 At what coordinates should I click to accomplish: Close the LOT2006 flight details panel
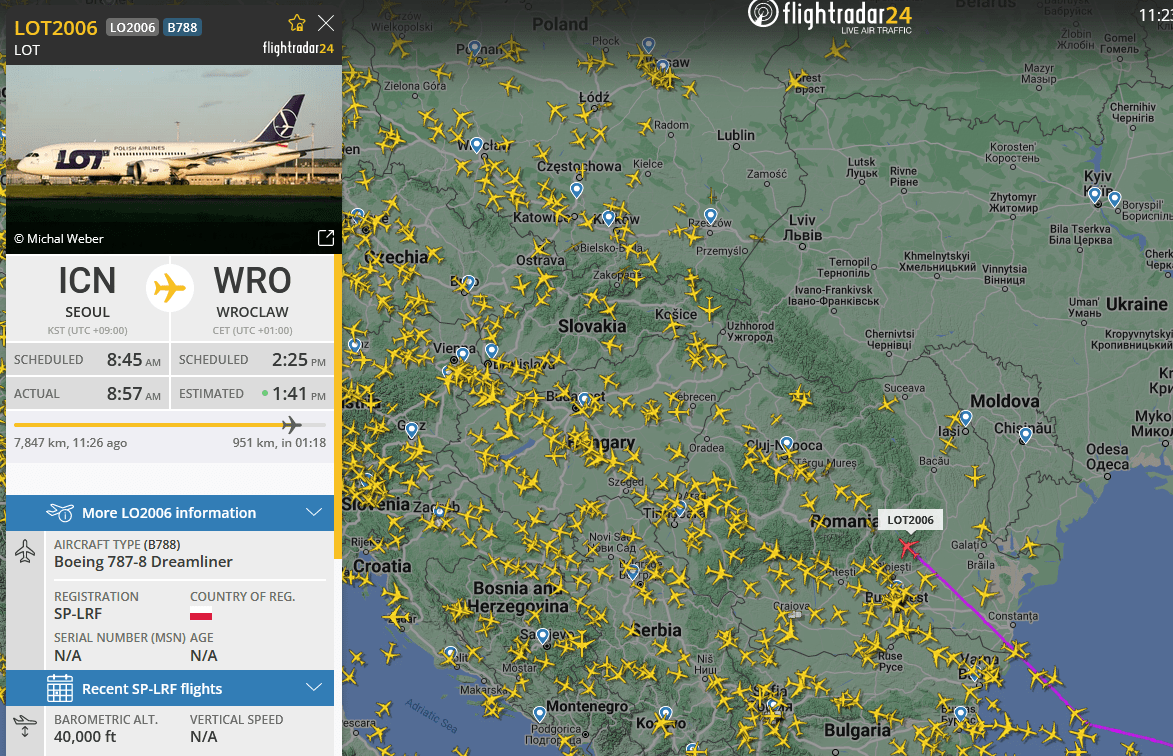tap(325, 23)
